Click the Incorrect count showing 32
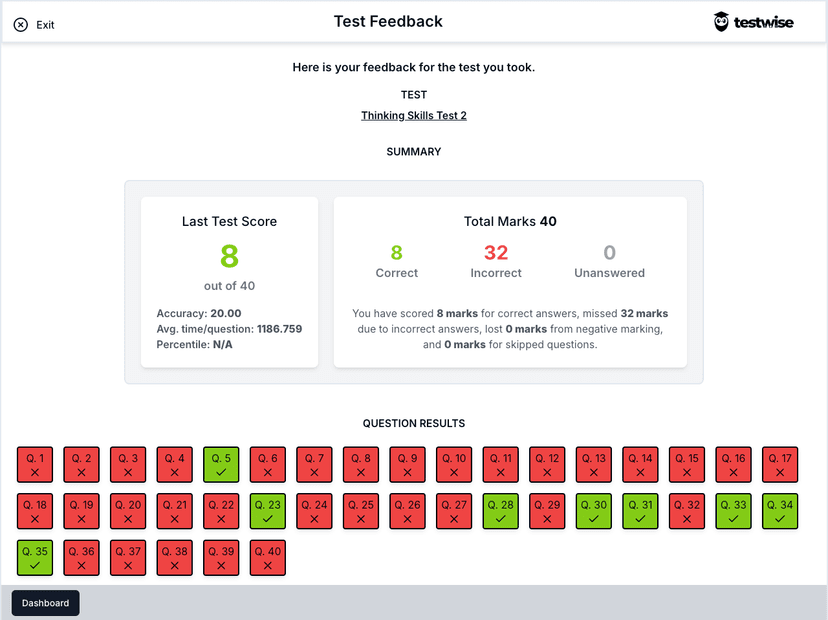This screenshot has height=620, width=828. [496, 252]
